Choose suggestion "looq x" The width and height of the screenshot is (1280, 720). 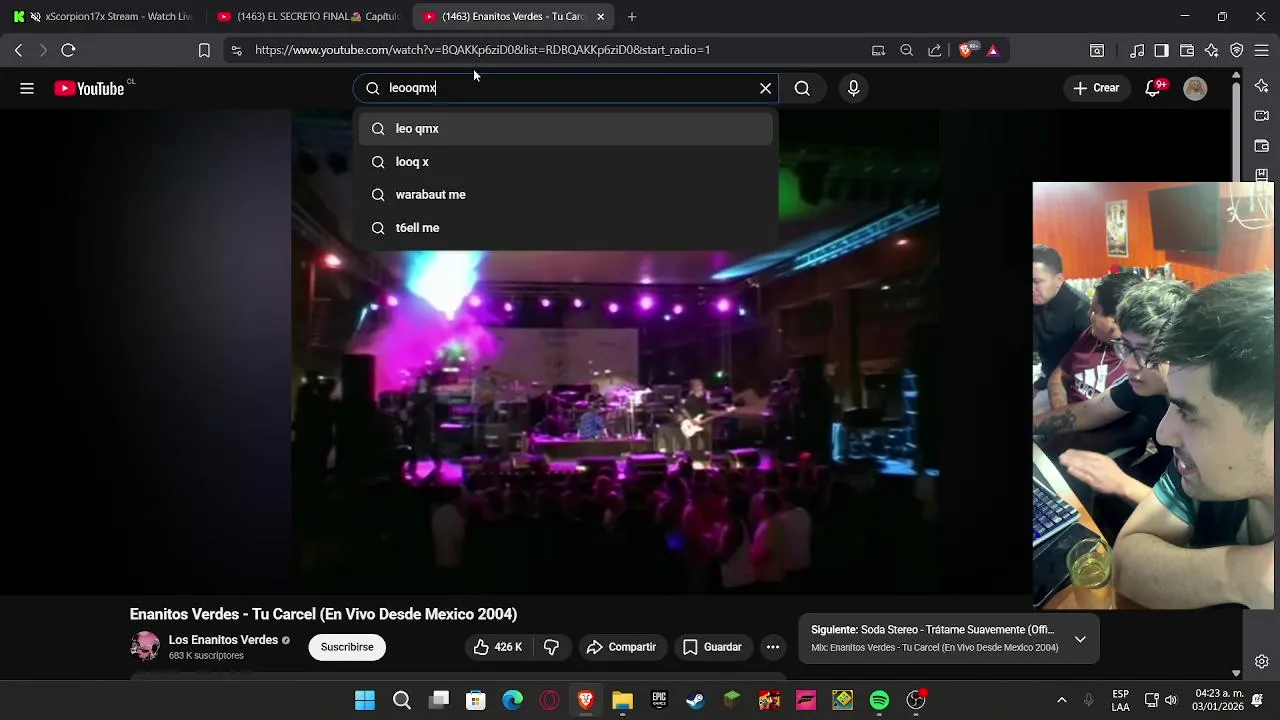click(x=566, y=161)
